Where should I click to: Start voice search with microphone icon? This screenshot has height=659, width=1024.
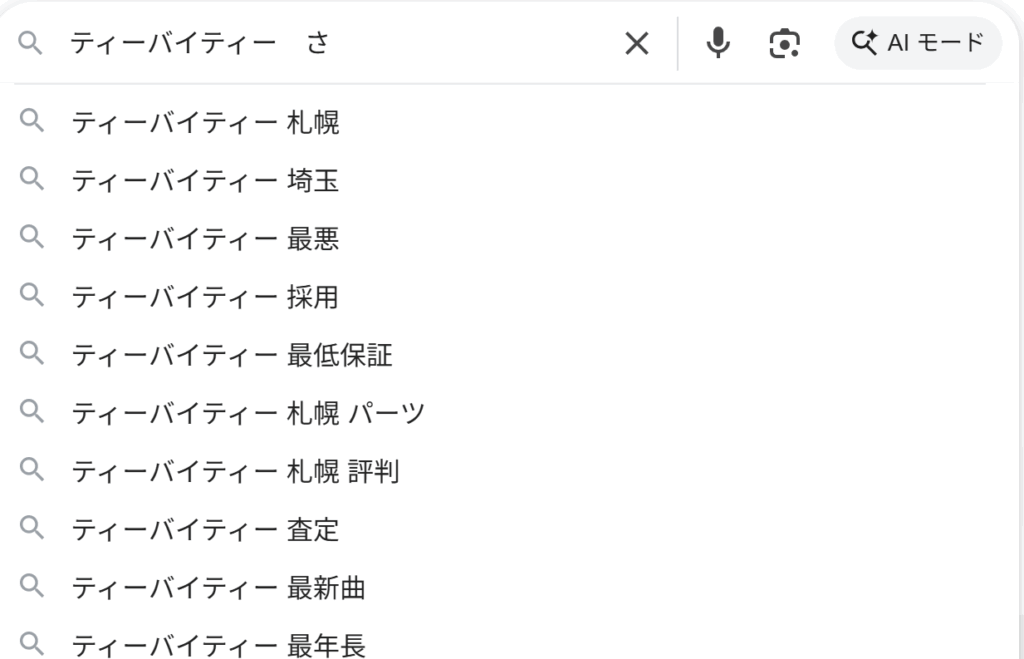pos(718,43)
